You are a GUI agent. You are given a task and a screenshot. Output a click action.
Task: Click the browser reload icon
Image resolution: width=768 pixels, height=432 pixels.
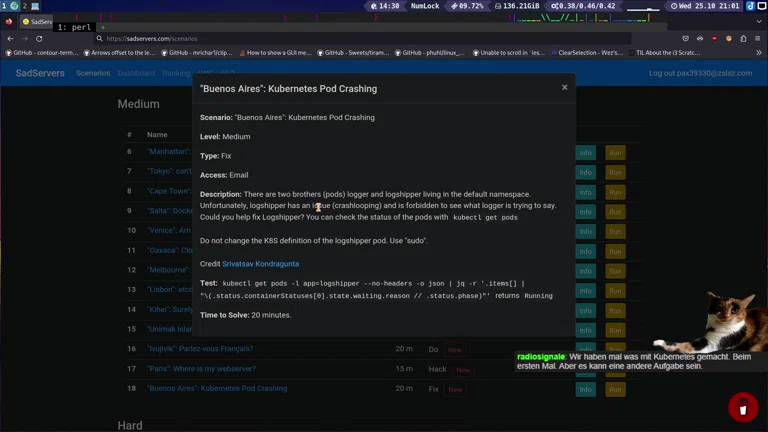[39, 38]
